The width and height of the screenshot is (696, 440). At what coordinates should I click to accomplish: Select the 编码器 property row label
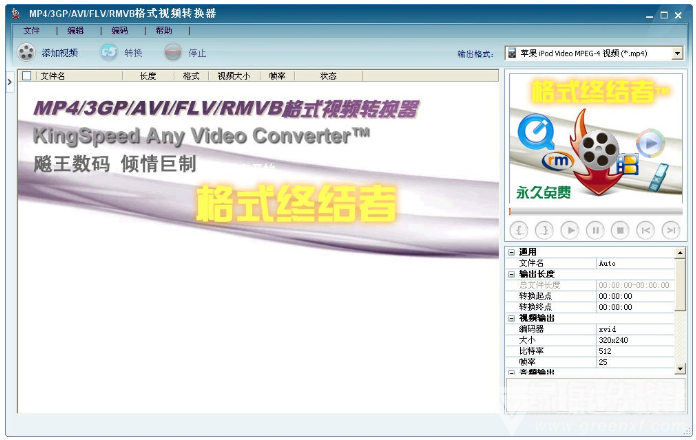(531, 329)
